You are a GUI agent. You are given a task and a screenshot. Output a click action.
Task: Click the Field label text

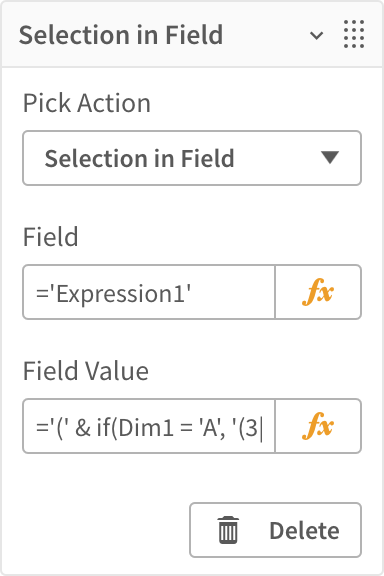pos(50,237)
